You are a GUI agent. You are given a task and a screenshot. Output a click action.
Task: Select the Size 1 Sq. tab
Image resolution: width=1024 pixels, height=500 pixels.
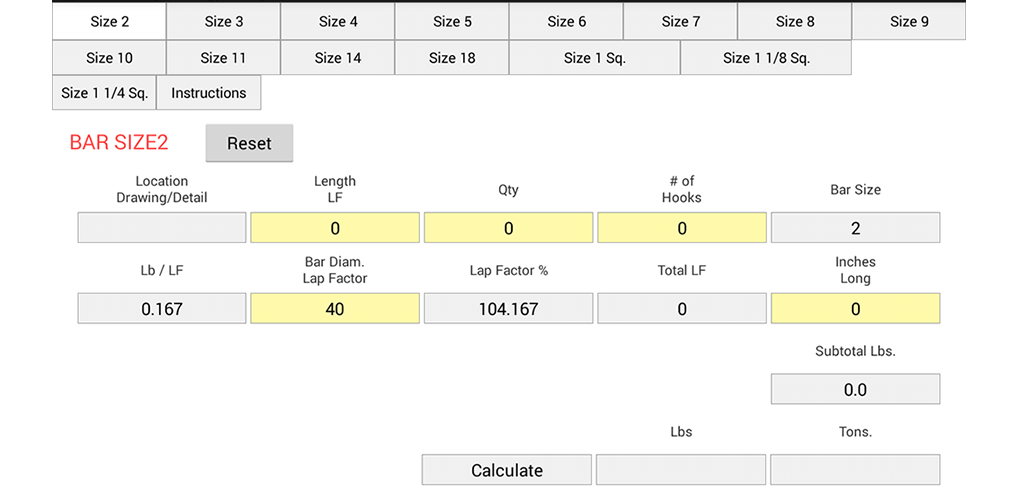pyautogui.click(x=595, y=57)
